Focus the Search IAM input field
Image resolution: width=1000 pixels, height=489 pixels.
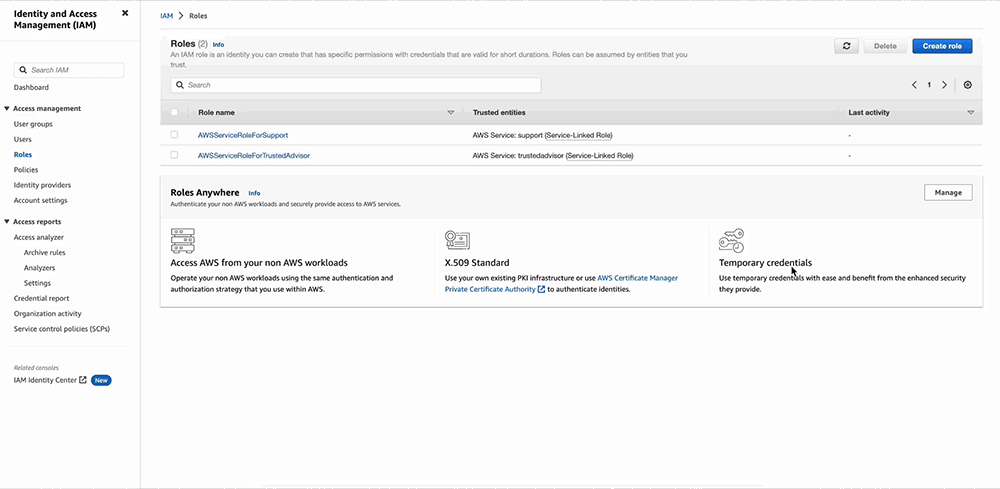pyautogui.click(x=69, y=70)
